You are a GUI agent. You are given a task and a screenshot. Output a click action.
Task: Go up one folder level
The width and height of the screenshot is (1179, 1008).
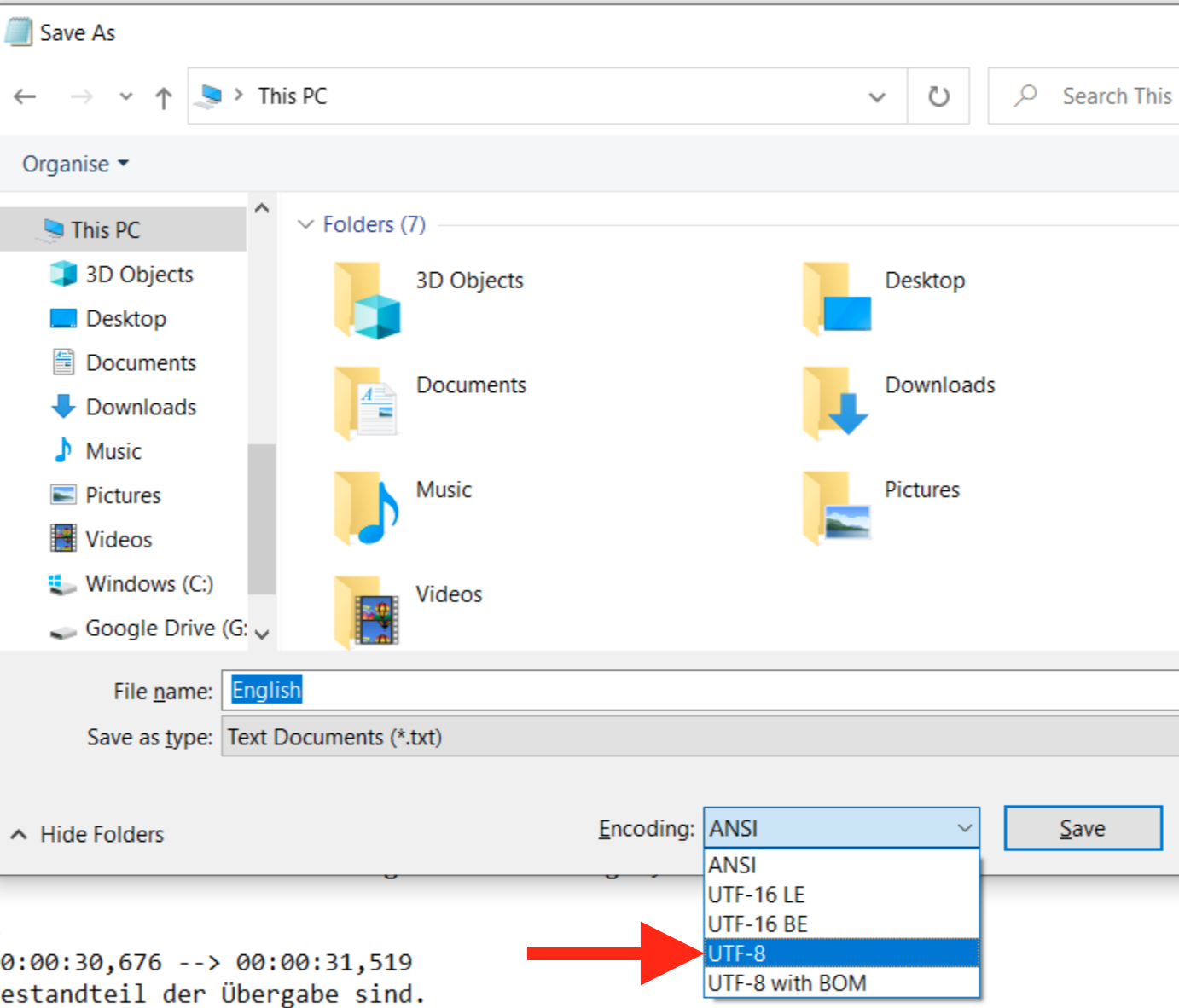[163, 97]
